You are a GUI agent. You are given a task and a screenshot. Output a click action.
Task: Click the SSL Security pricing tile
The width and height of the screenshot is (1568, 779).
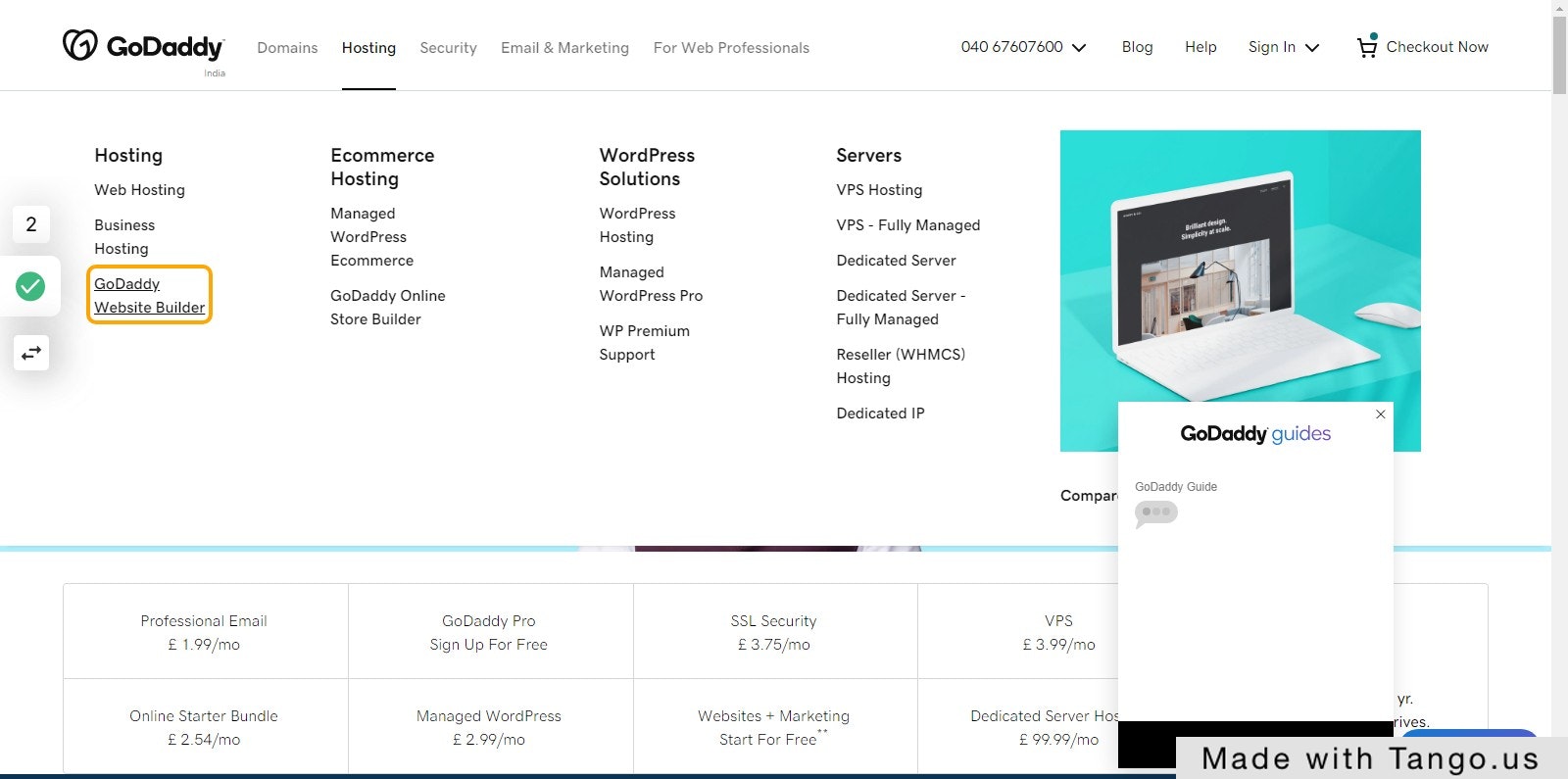tap(774, 632)
